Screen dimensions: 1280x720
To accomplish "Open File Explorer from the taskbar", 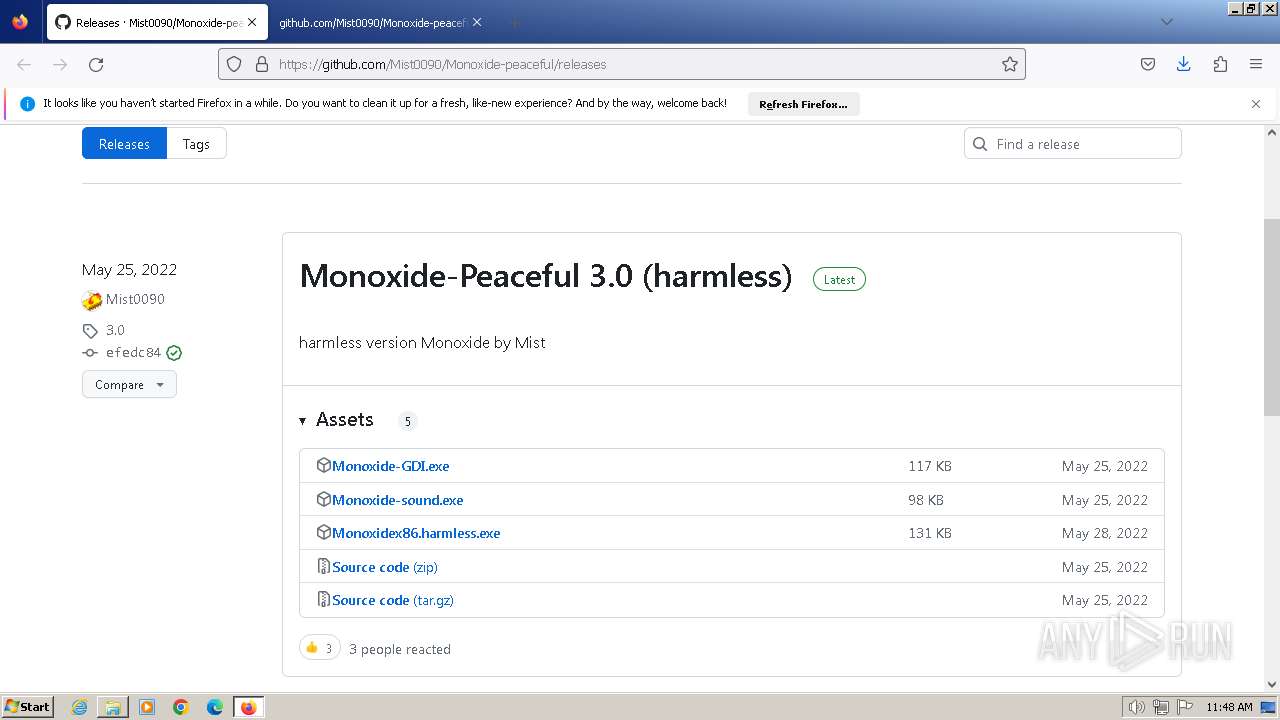I will (x=113, y=707).
